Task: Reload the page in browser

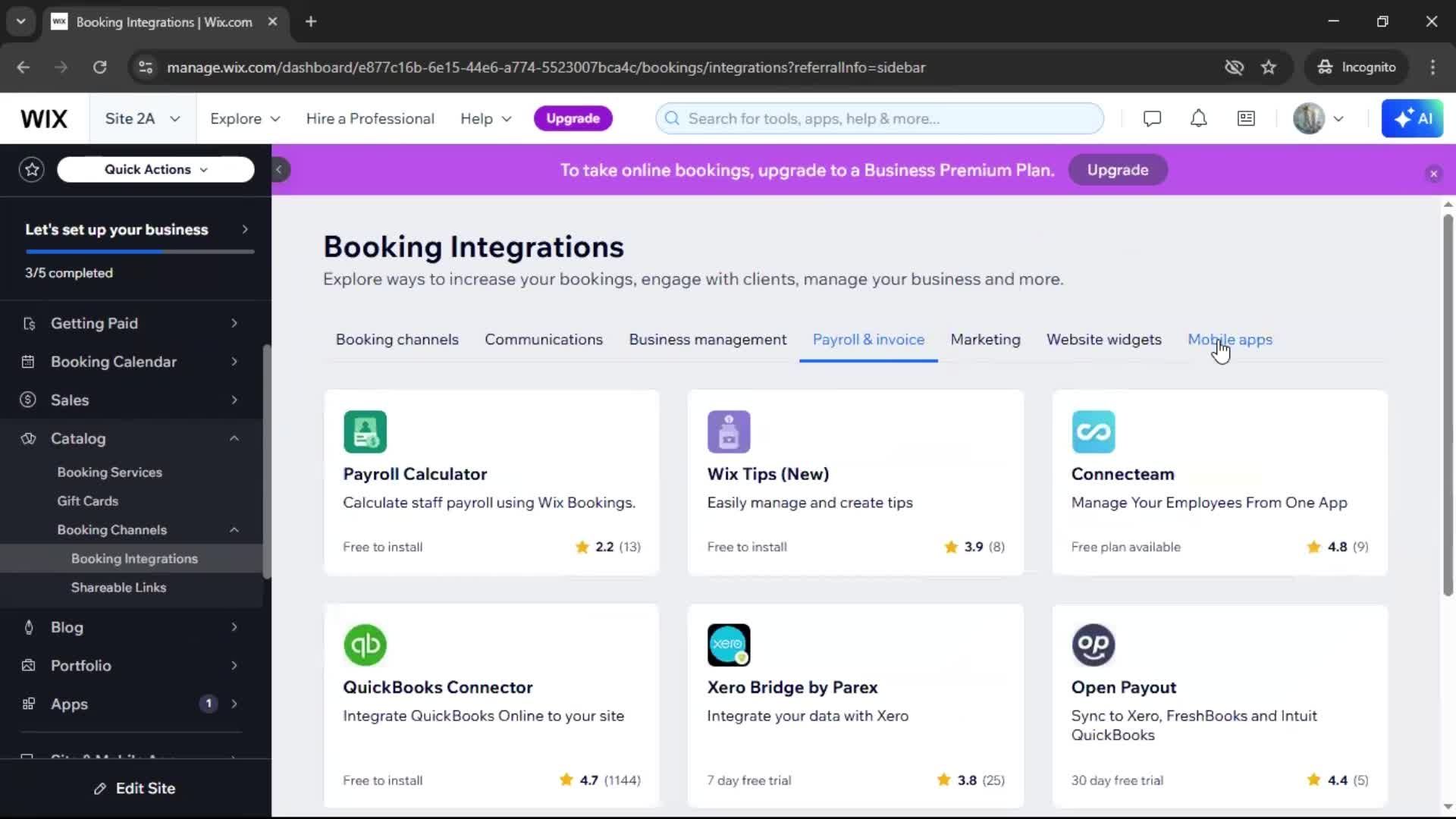Action: click(x=99, y=67)
